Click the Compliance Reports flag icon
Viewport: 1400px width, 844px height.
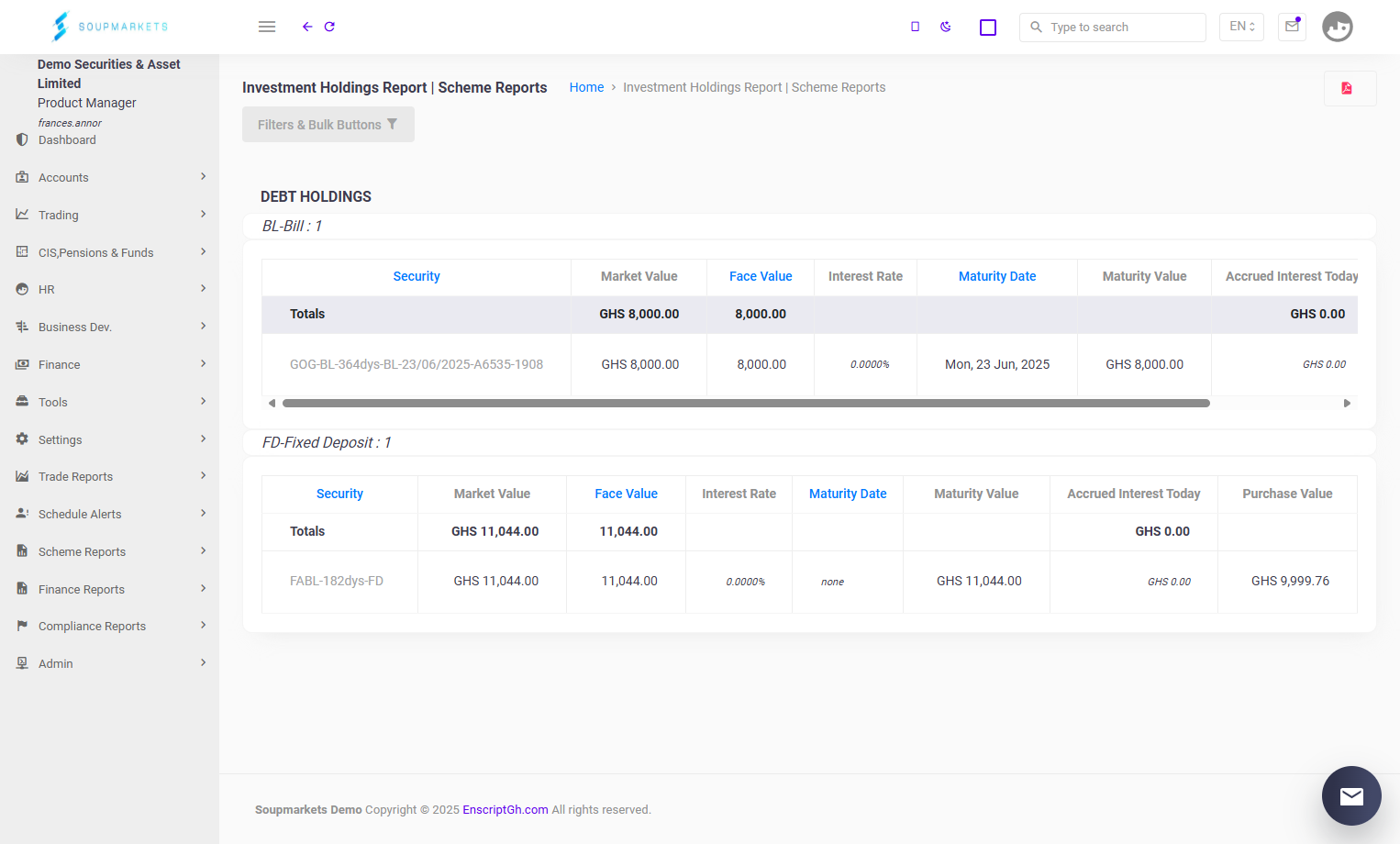coord(22,626)
